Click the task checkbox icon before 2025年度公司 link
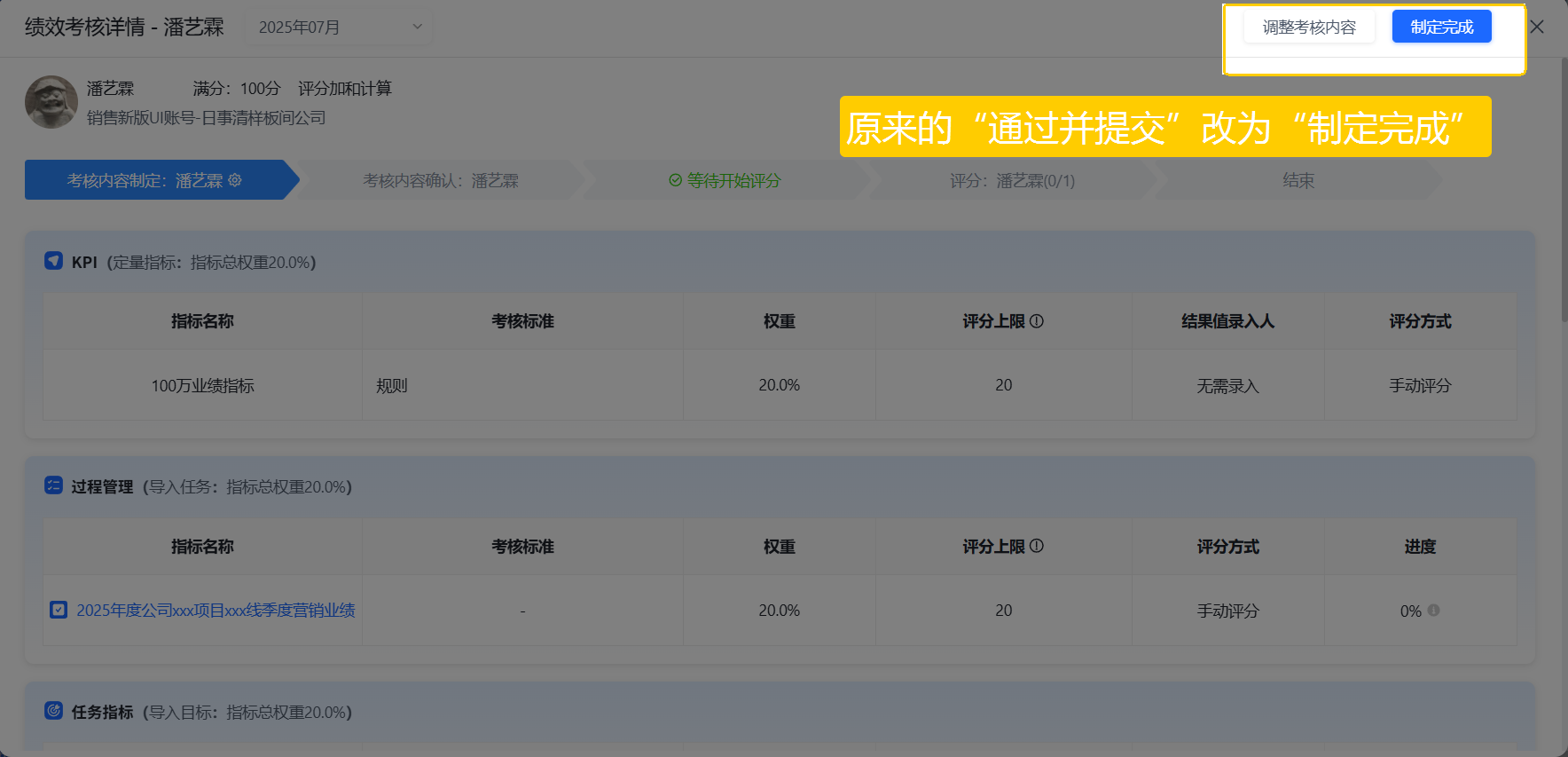 point(59,610)
